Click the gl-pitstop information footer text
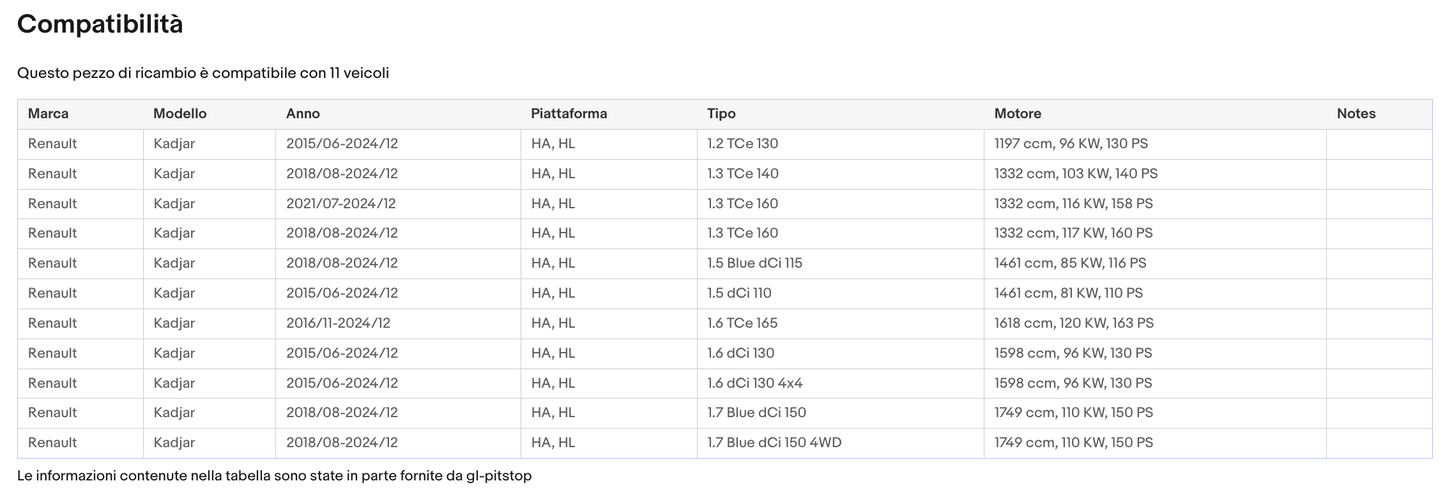Viewport: 1445px width, 497px height. 274,476
